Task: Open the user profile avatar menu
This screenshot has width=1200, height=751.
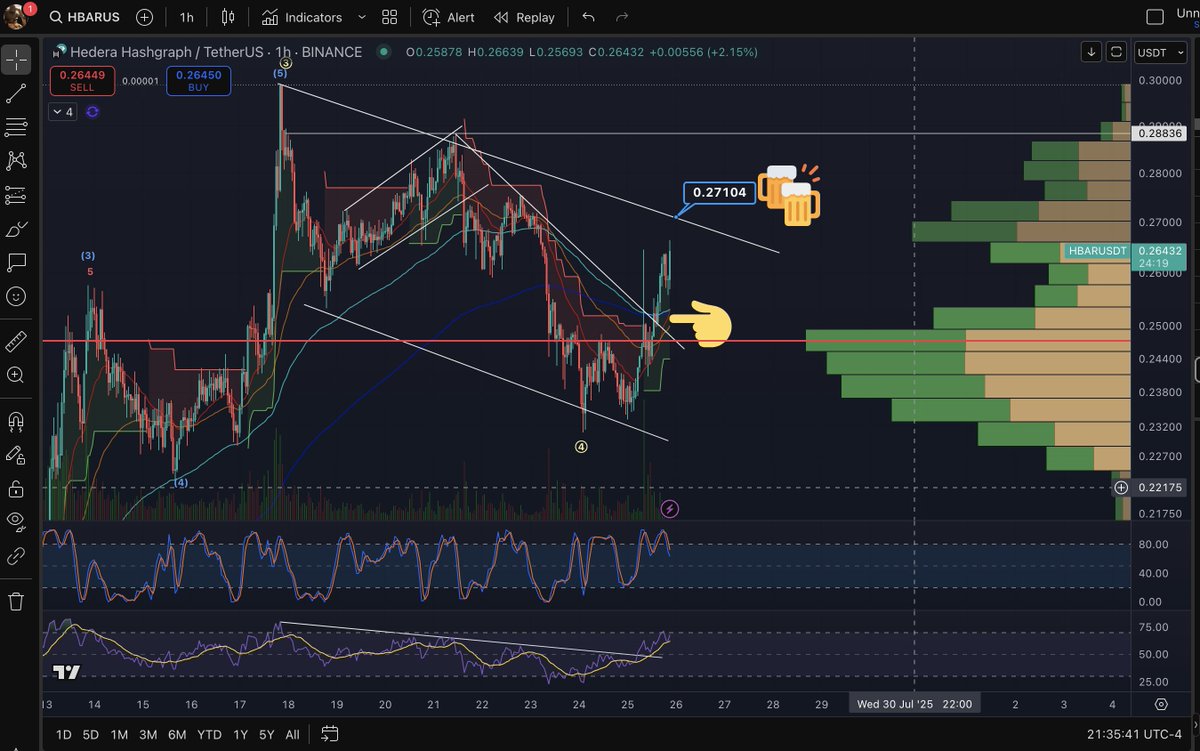Action: coord(17,16)
